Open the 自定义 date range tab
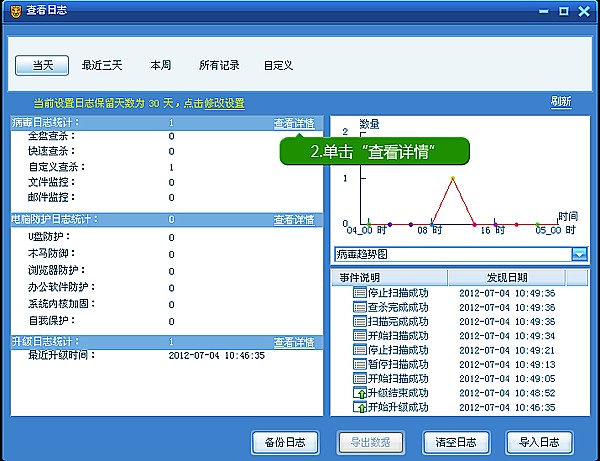 pos(278,65)
